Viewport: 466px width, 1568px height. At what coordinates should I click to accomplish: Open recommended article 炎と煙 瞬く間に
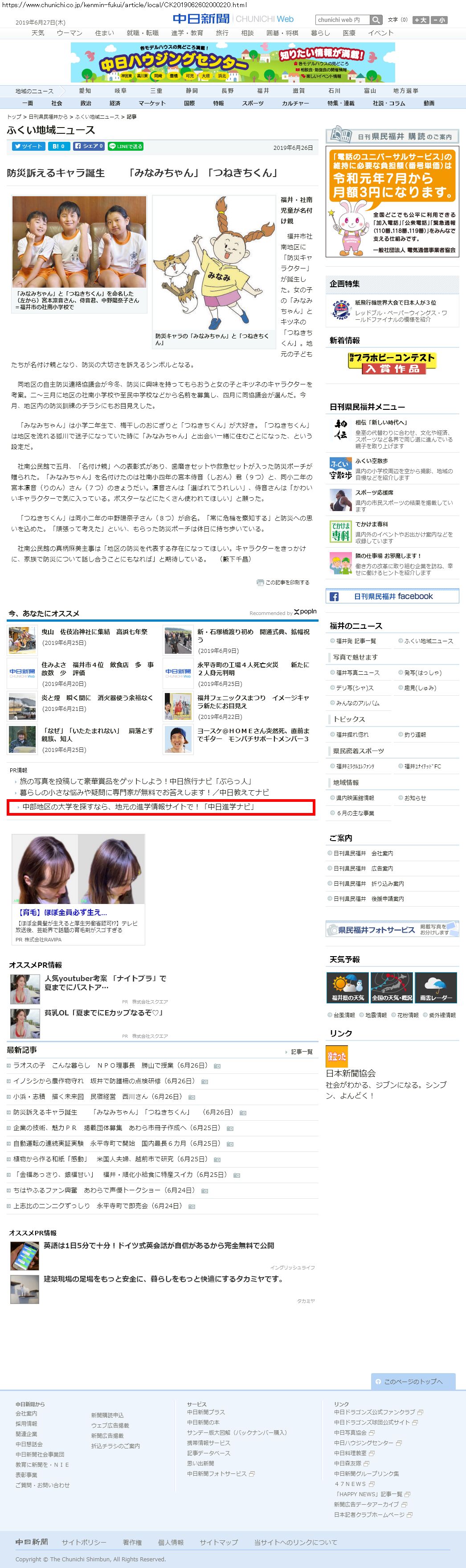tap(97, 697)
